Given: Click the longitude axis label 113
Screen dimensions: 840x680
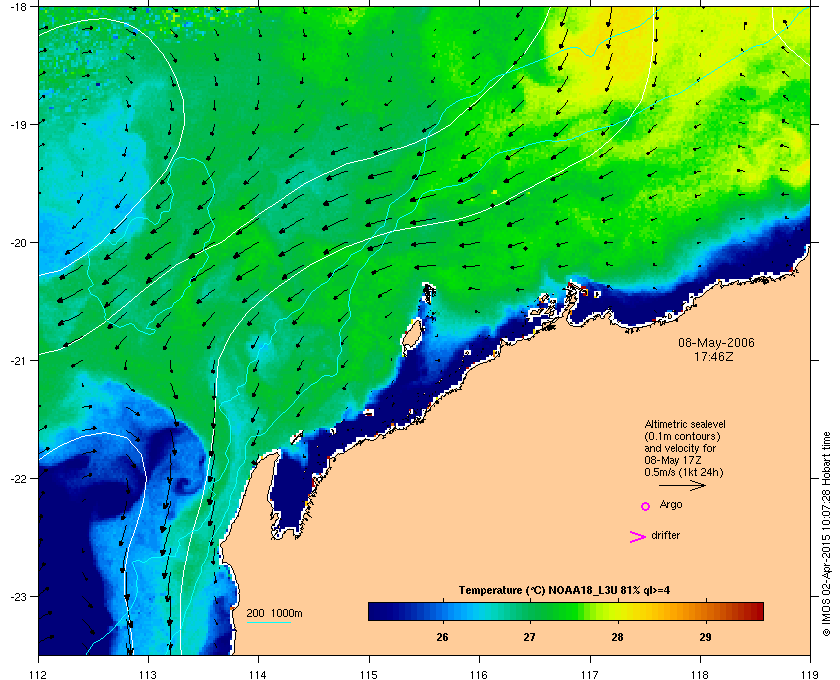Looking at the screenshot, I should (148, 674).
